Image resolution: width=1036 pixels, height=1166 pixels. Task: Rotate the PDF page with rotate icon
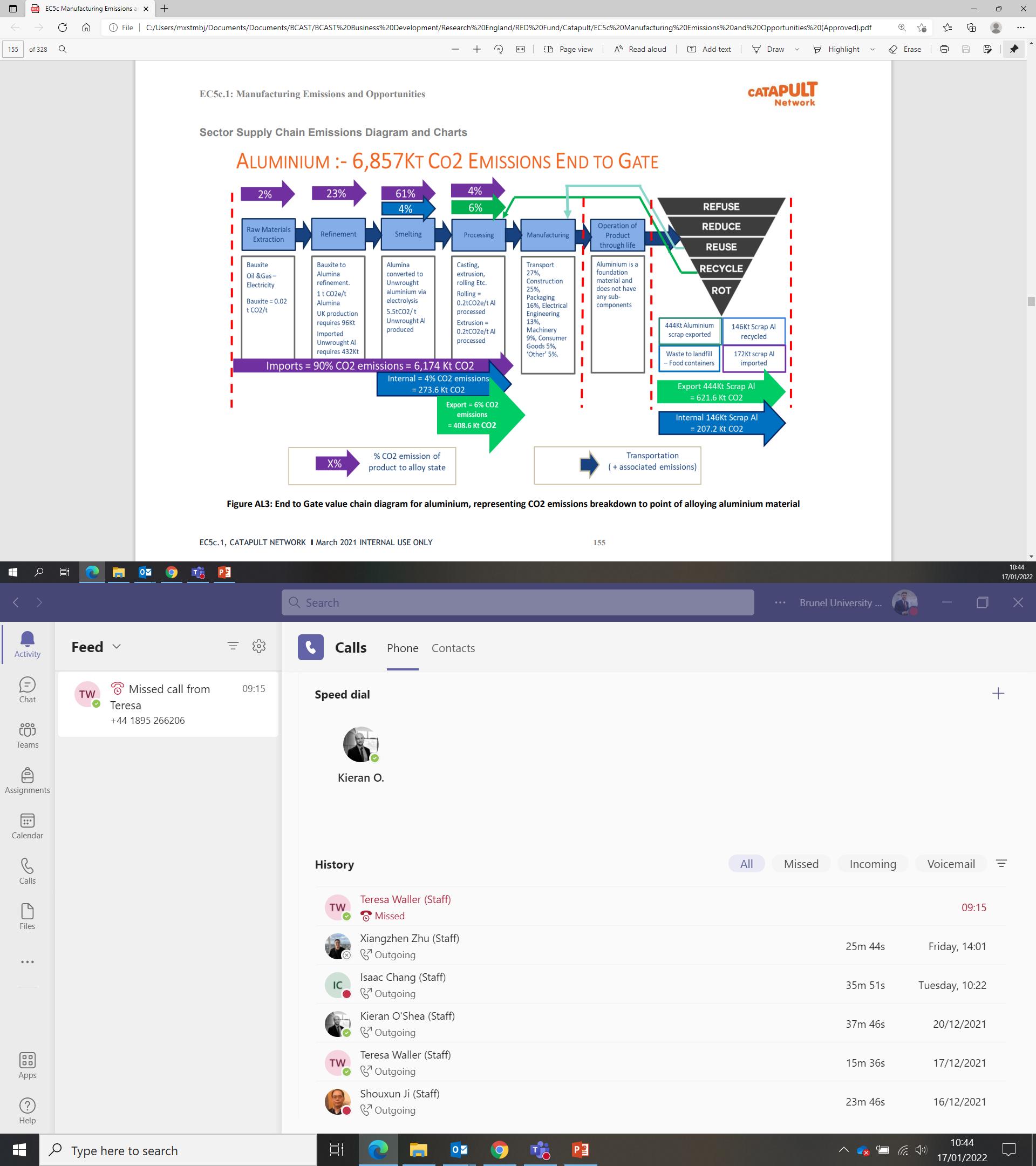point(499,49)
